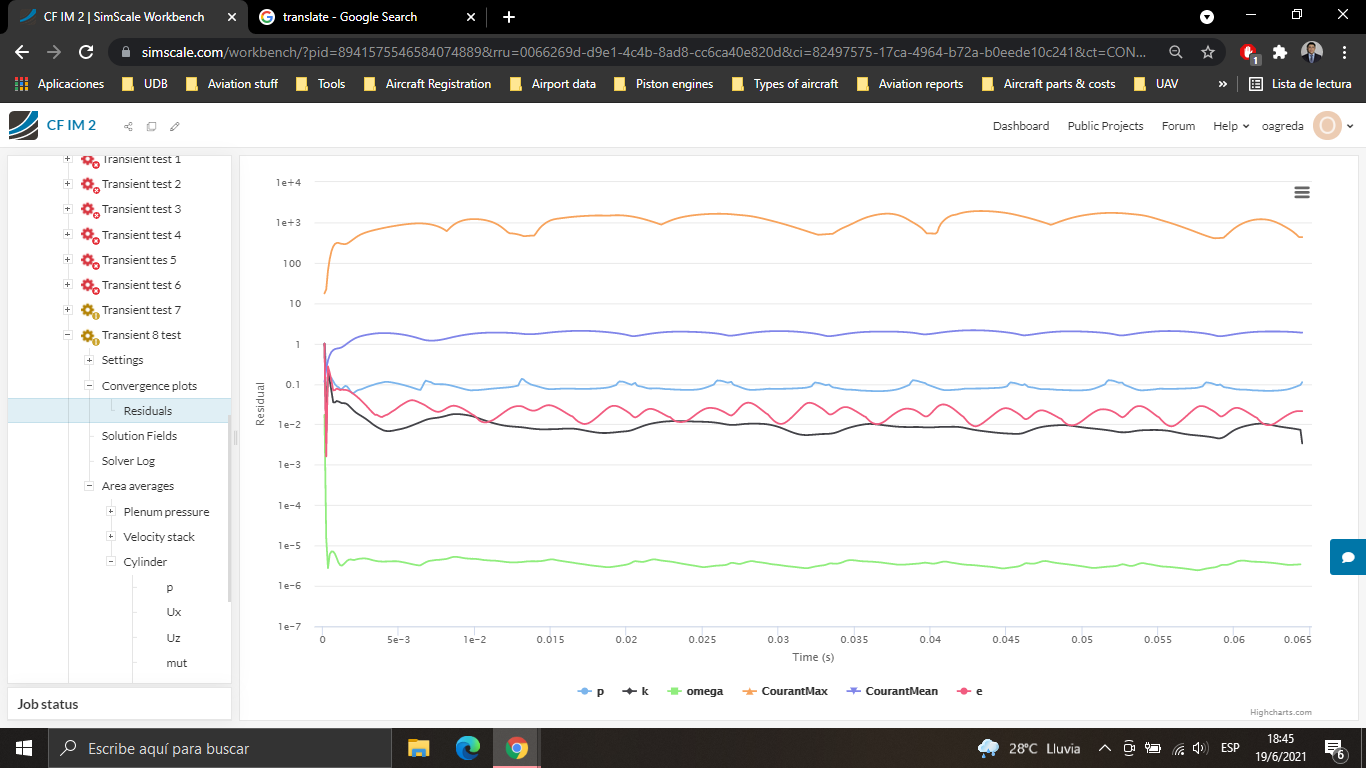Open the Windows Start menu
This screenshot has height=768, width=1366.
(24, 748)
